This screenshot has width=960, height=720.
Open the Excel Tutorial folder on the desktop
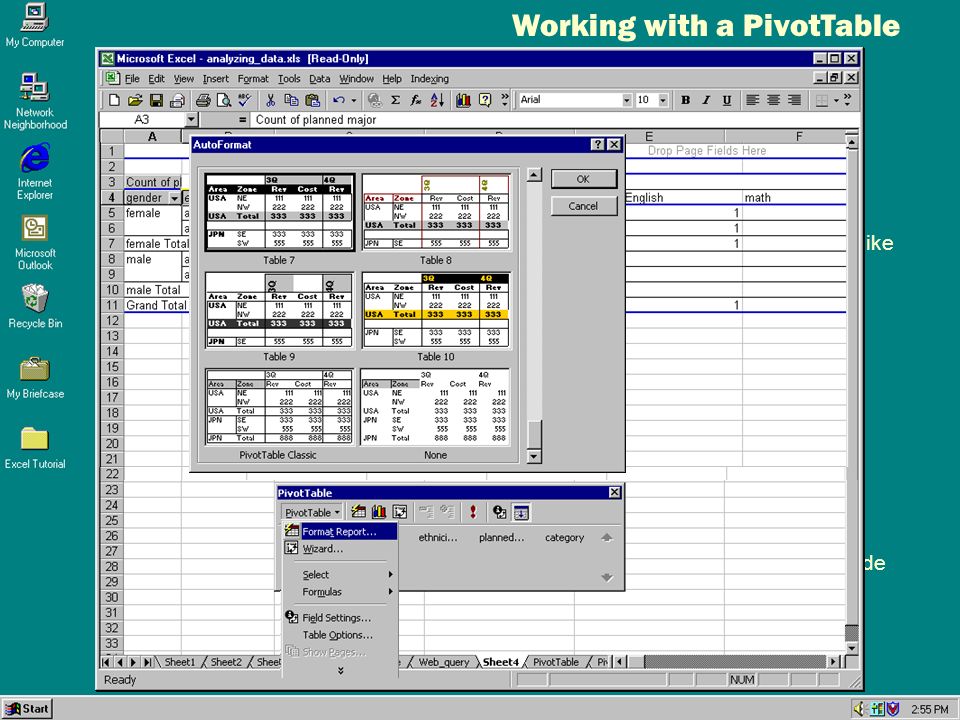(x=35, y=448)
